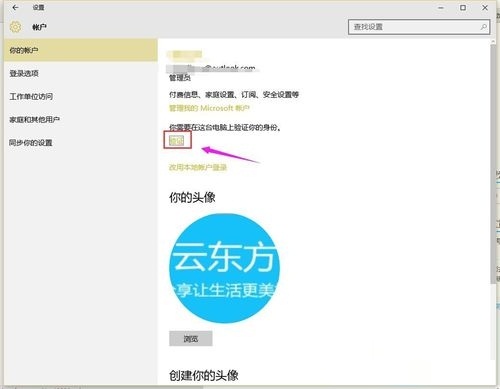Click 改用本地帐户登录 link
Screen dimensions: 500x389
(x=198, y=167)
